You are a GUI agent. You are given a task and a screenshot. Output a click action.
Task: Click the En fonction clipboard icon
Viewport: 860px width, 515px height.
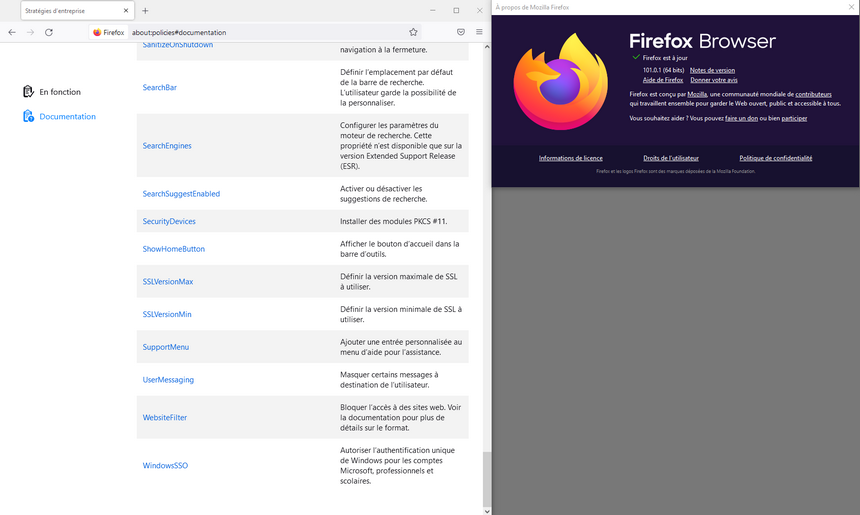tap(28, 92)
